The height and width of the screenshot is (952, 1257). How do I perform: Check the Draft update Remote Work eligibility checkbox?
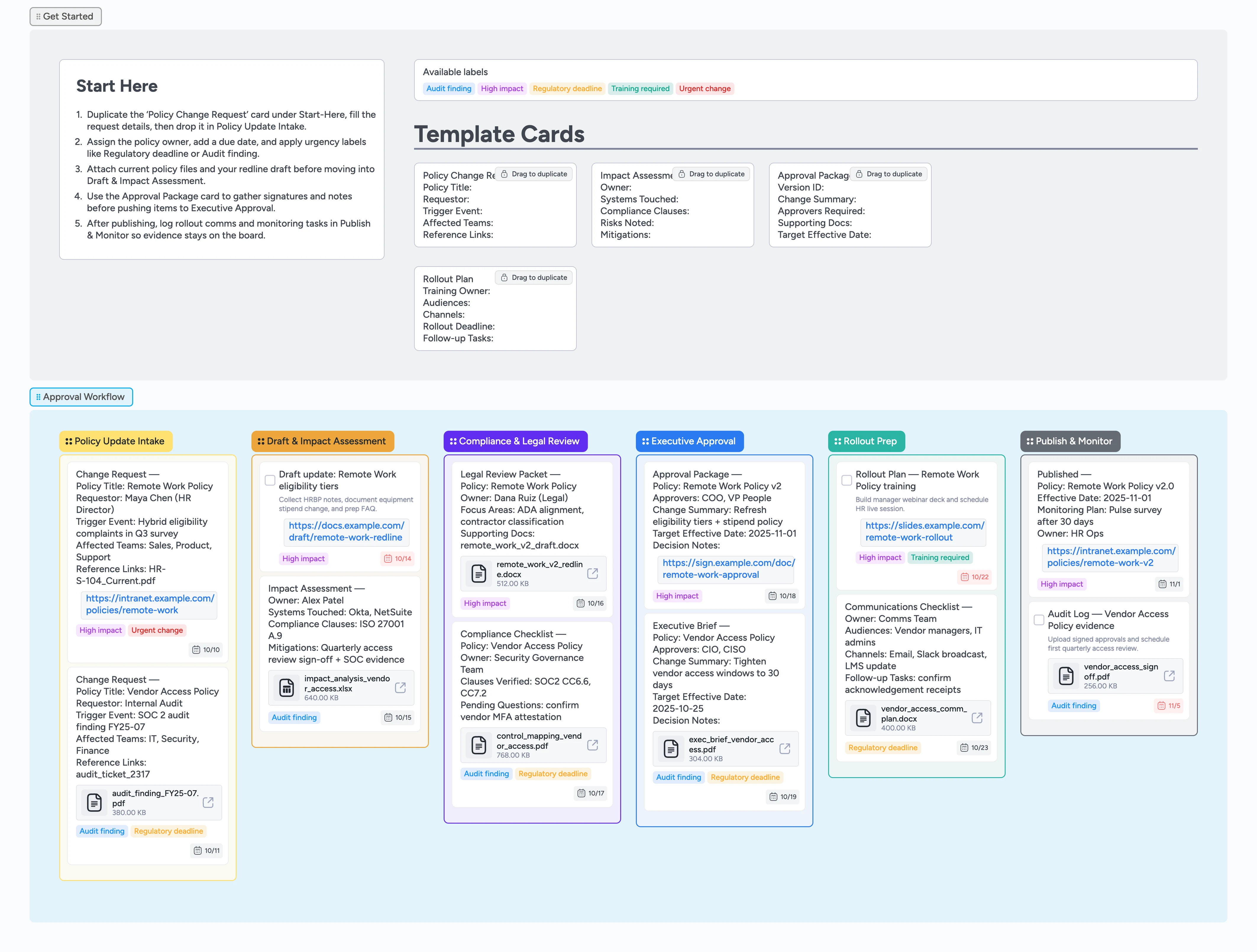pyautogui.click(x=270, y=480)
